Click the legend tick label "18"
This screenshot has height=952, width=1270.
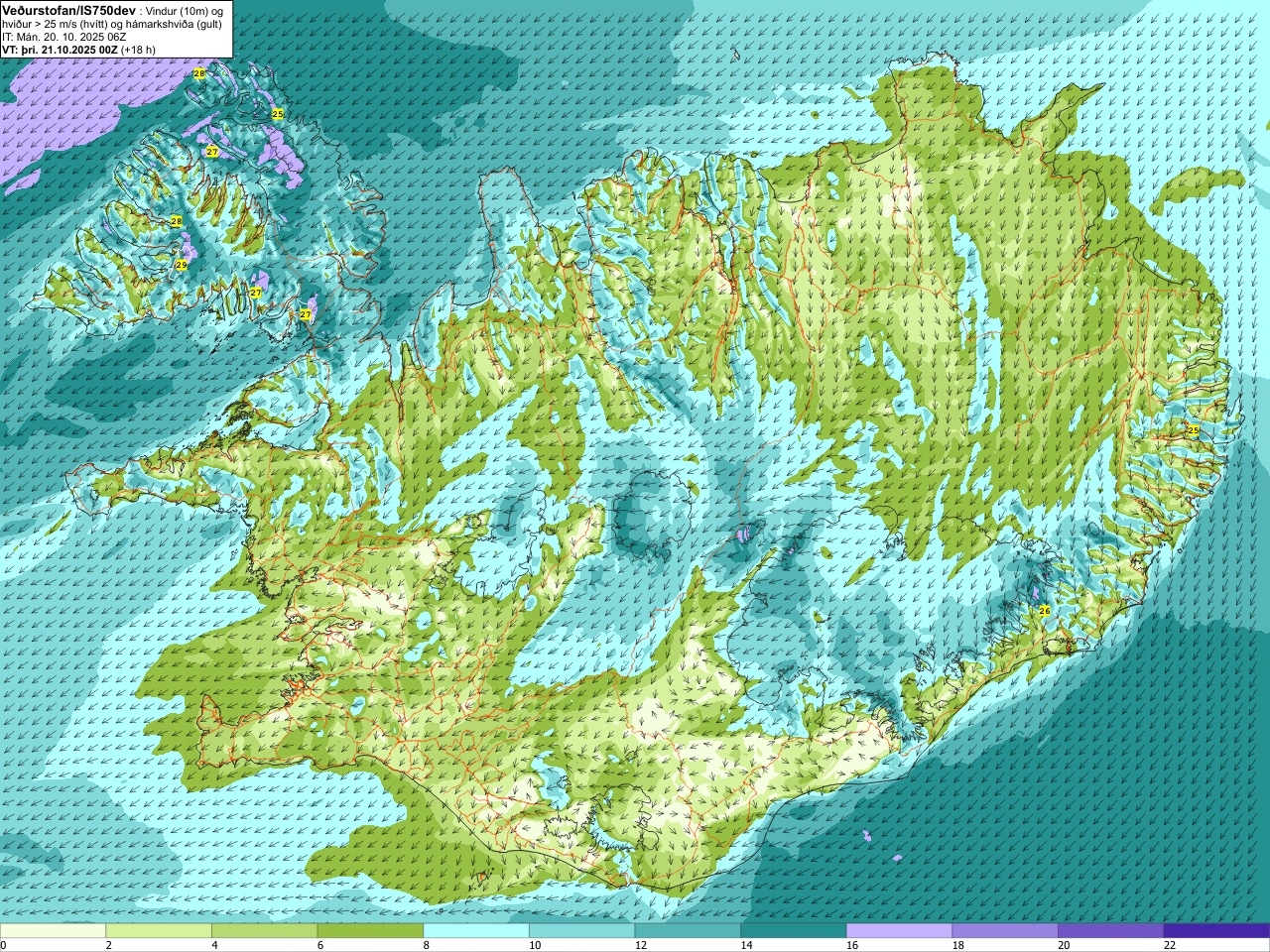tap(958, 945)
